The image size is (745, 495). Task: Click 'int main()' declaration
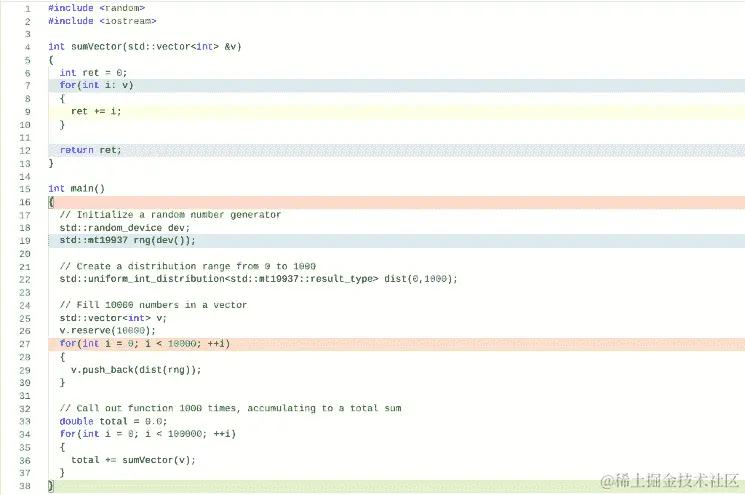click(76, 189)
